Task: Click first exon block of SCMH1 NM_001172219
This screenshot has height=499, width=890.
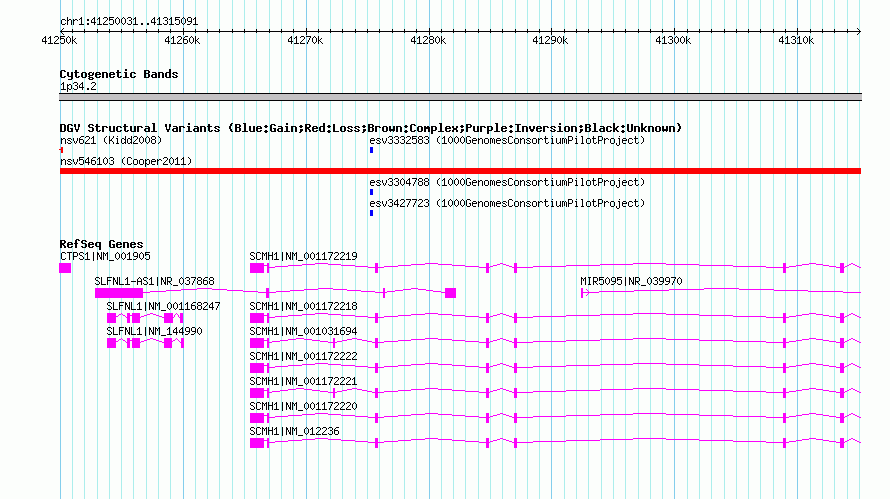Action: [x=257, y=268]
